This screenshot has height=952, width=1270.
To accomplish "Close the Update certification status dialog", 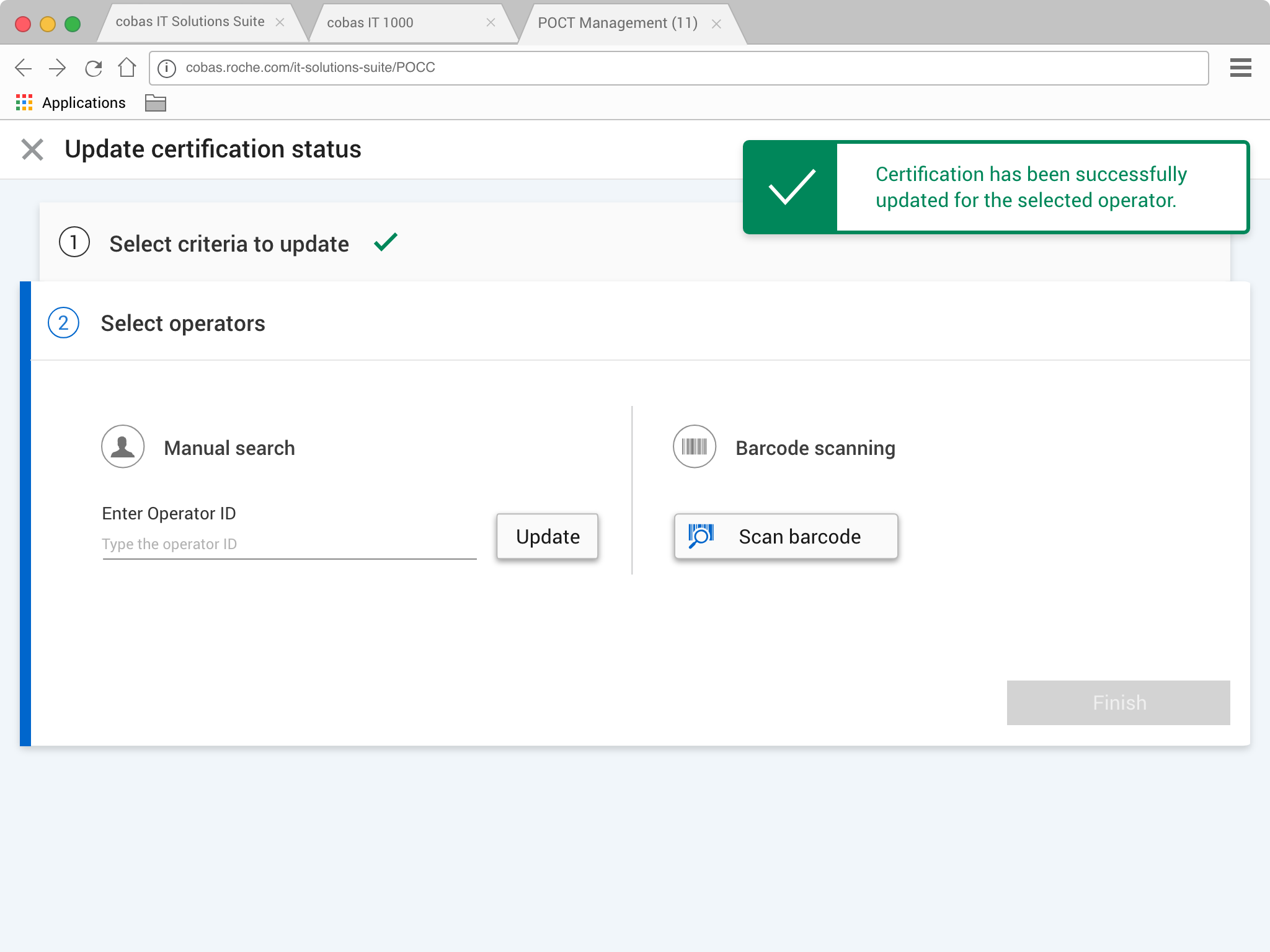I will (x=32, y=149).
